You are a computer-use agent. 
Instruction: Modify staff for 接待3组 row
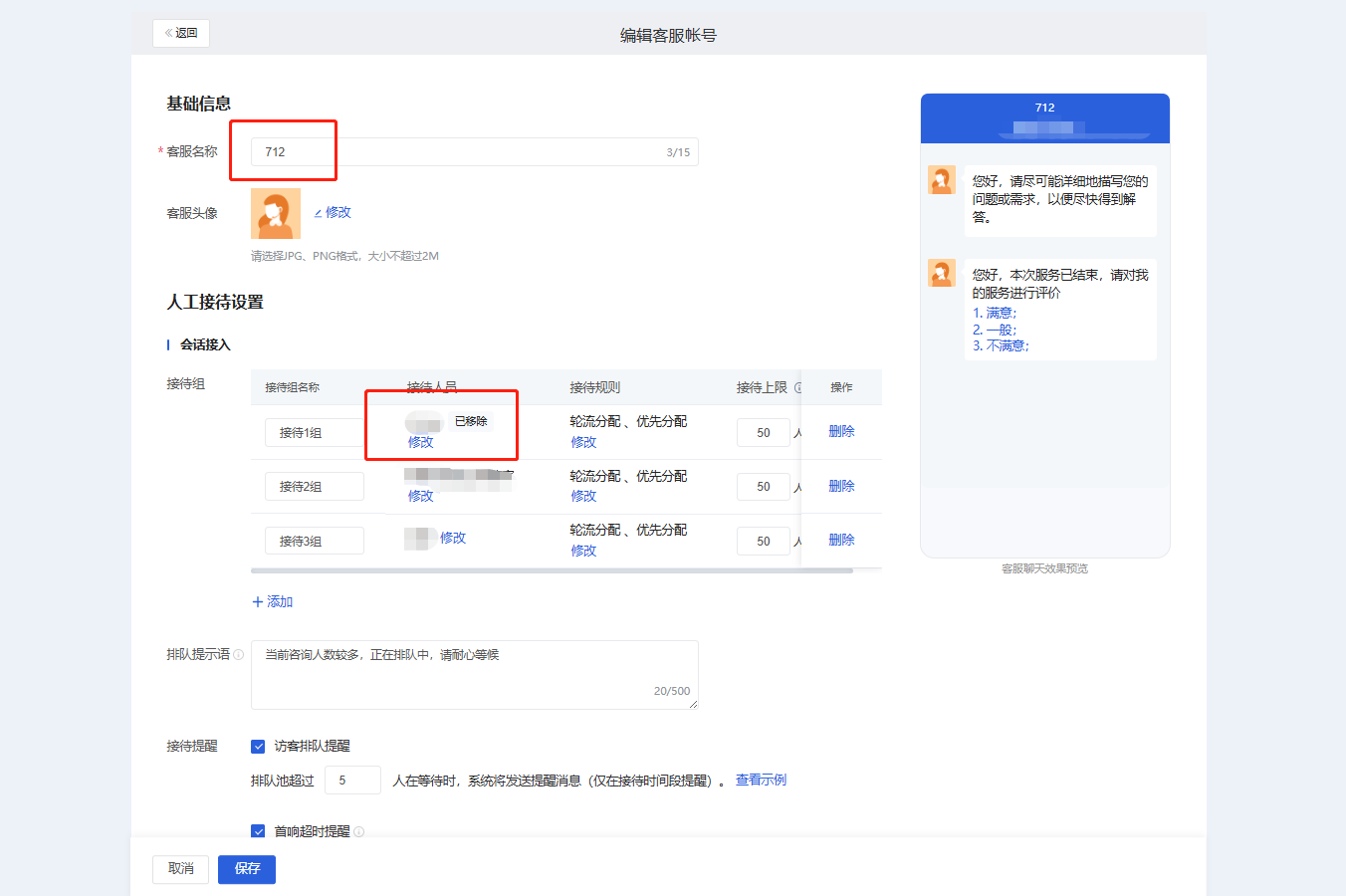coord(453,538)
